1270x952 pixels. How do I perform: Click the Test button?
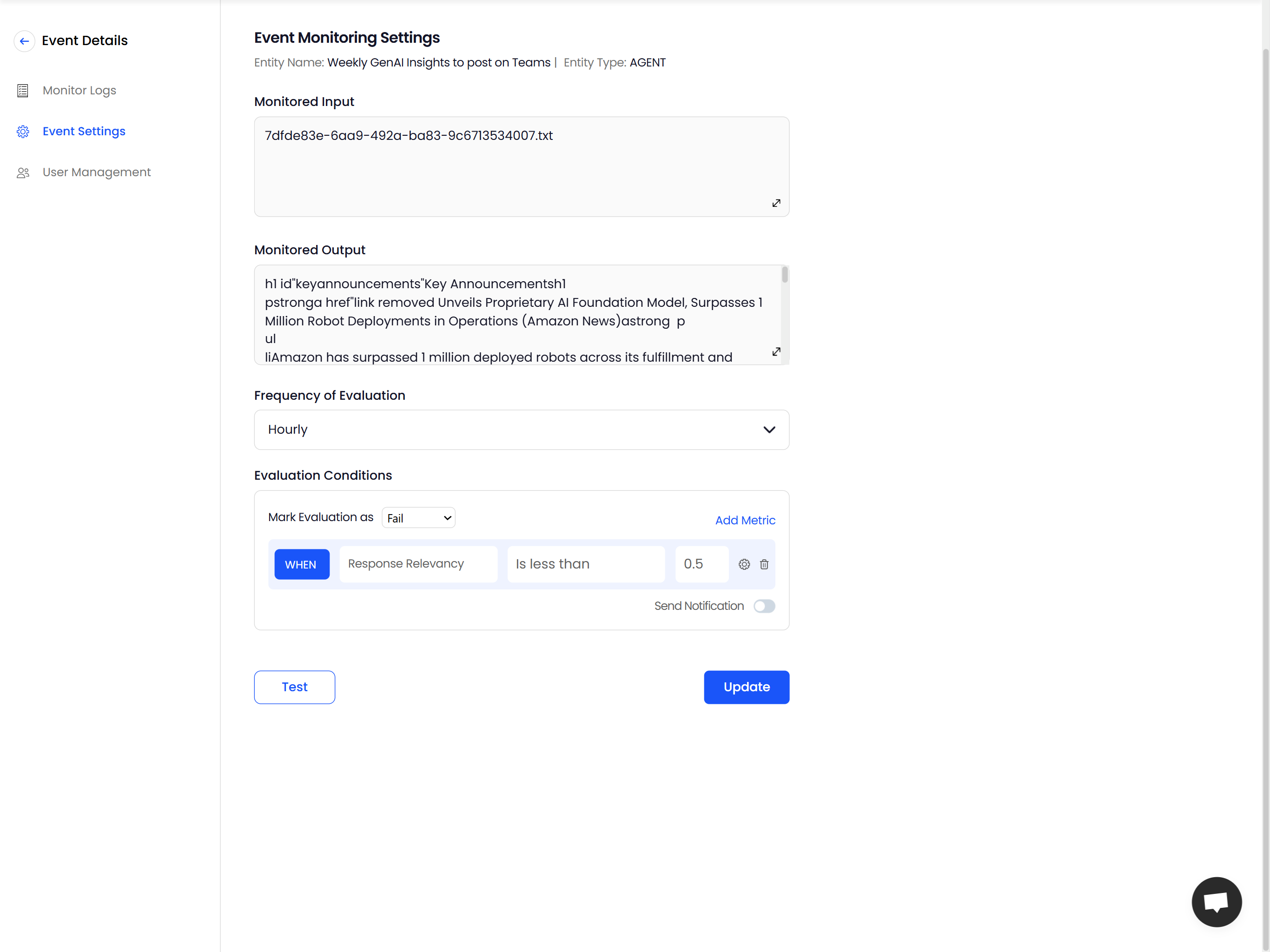point(295,688)
